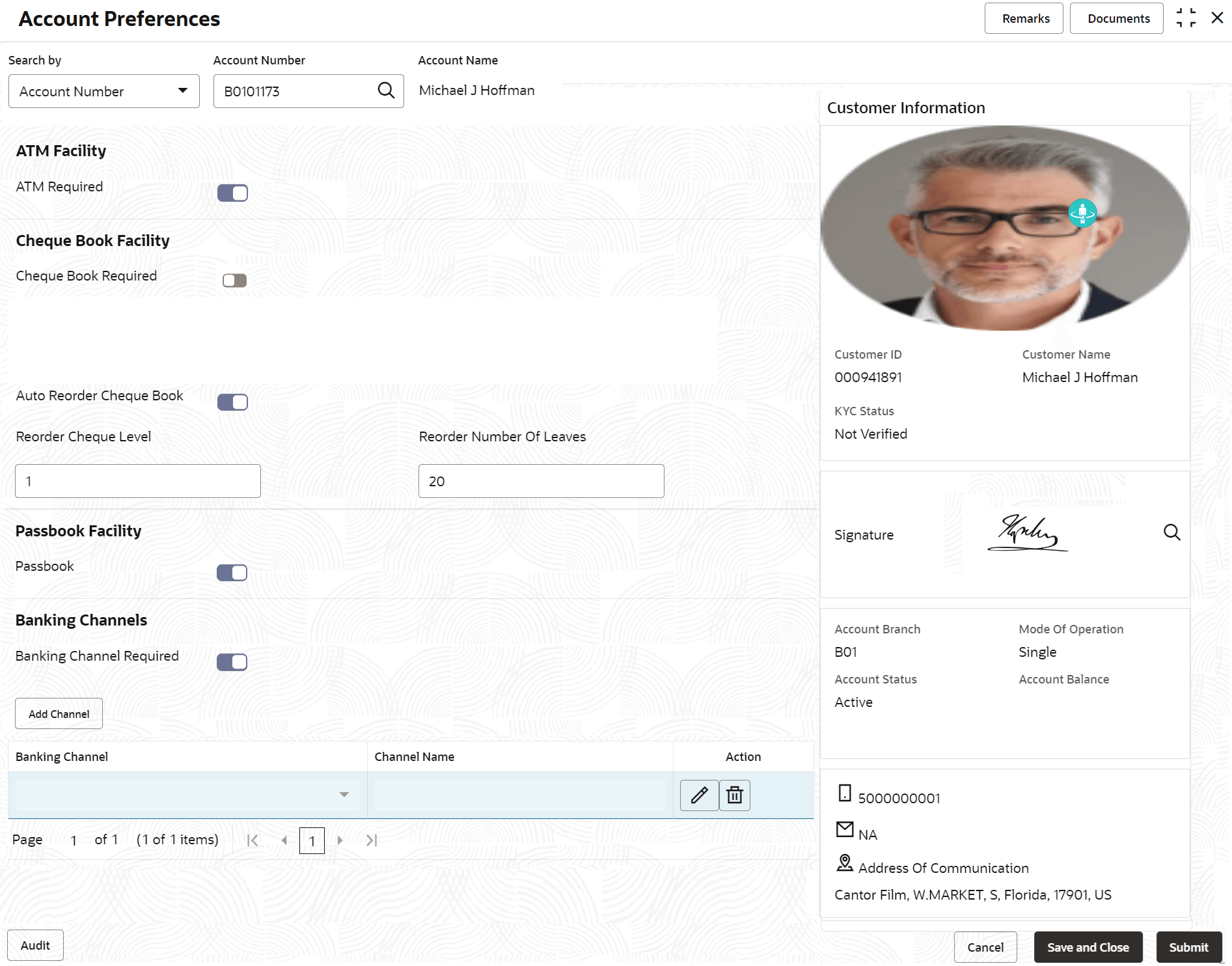This screenshot has width=1232, height=966.
Task: Close the Account Preferences screen
Action: coord(1217,18)
